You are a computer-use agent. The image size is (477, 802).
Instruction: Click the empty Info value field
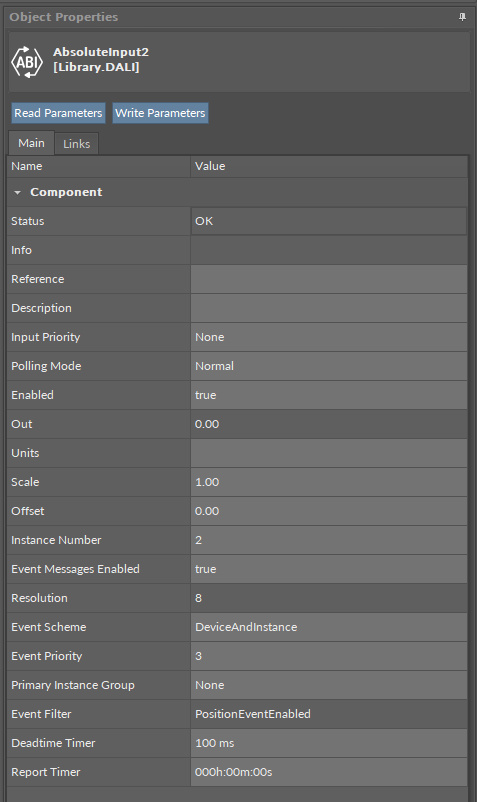329,250
